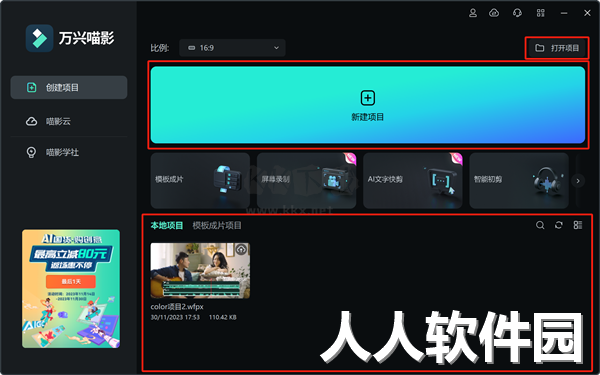Viewport: 600px width, 375px height.
Task: Open the 模板成片 feature card
Action: coord(200,181)
